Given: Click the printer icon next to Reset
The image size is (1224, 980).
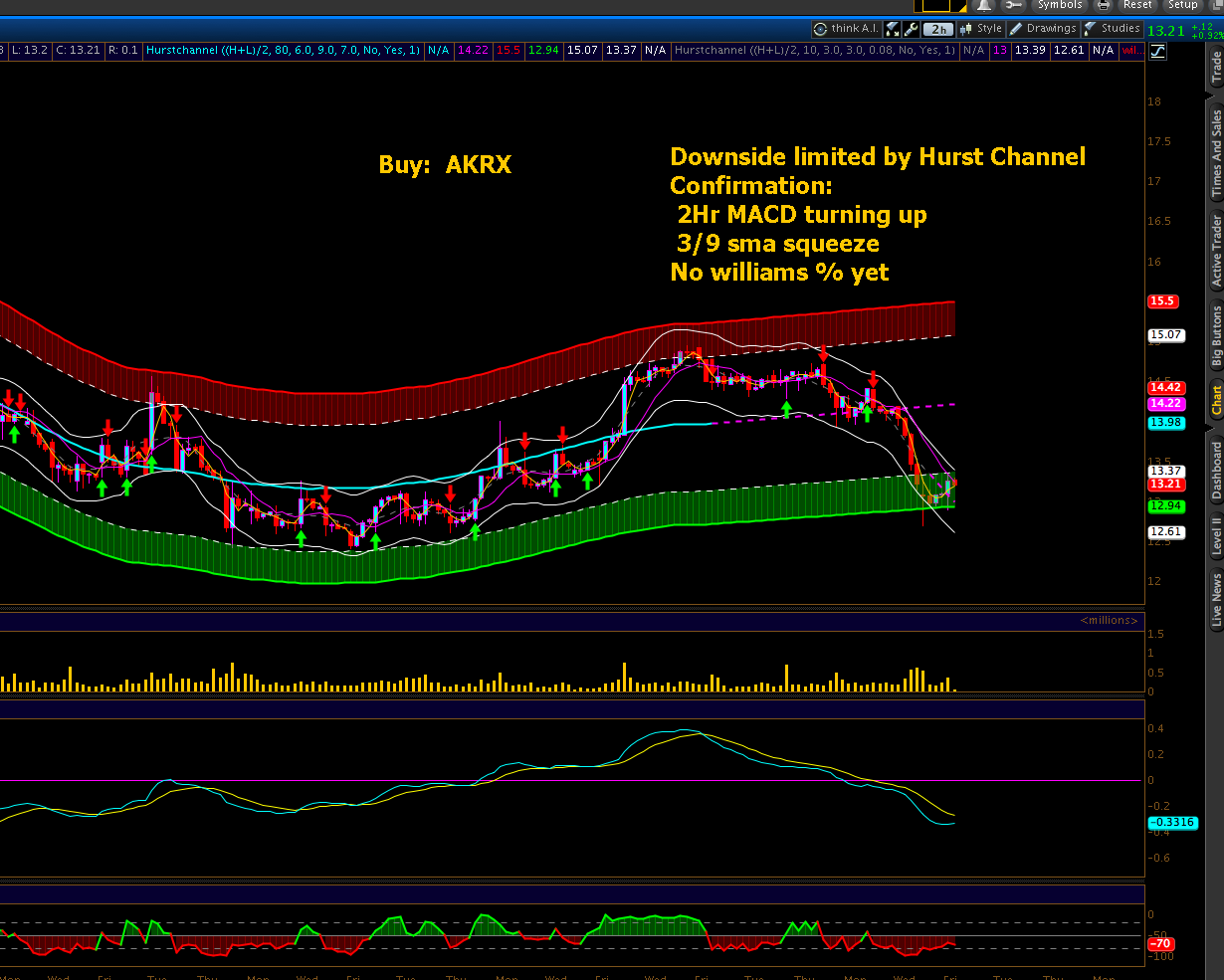Looking at the screenshot, I should click(1103, 6).
